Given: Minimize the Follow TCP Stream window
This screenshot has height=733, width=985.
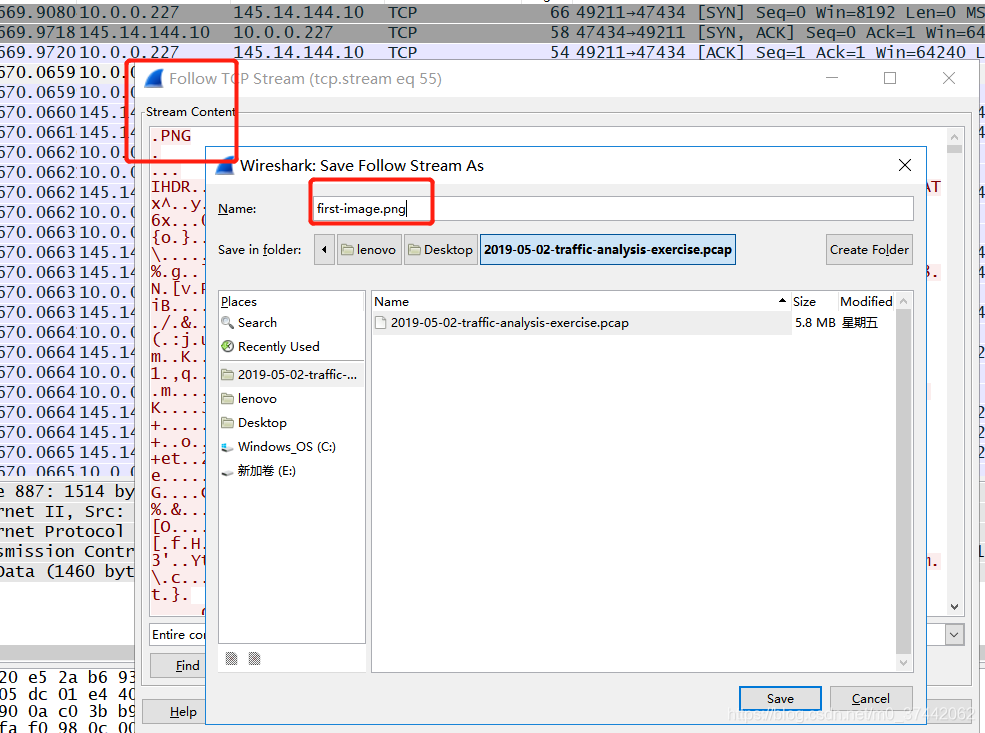Looking at the screenshot, I should (832, 78).
